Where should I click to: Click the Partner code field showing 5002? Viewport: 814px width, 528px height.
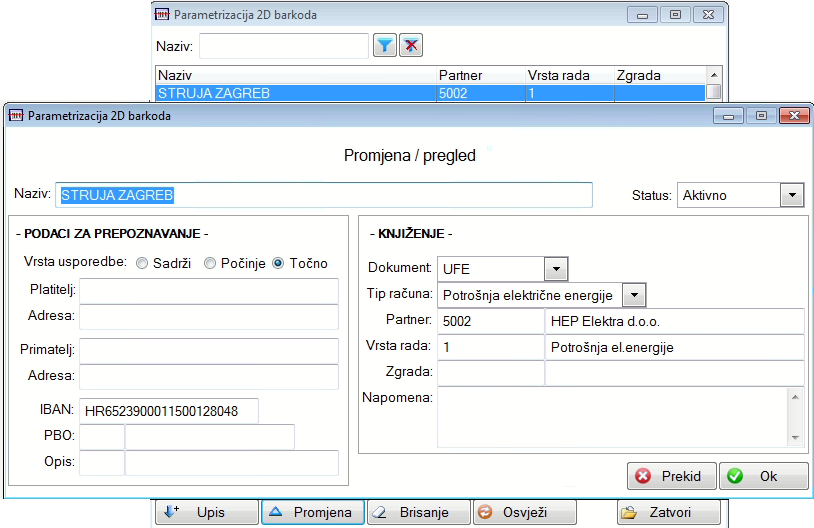coord(491,321)
